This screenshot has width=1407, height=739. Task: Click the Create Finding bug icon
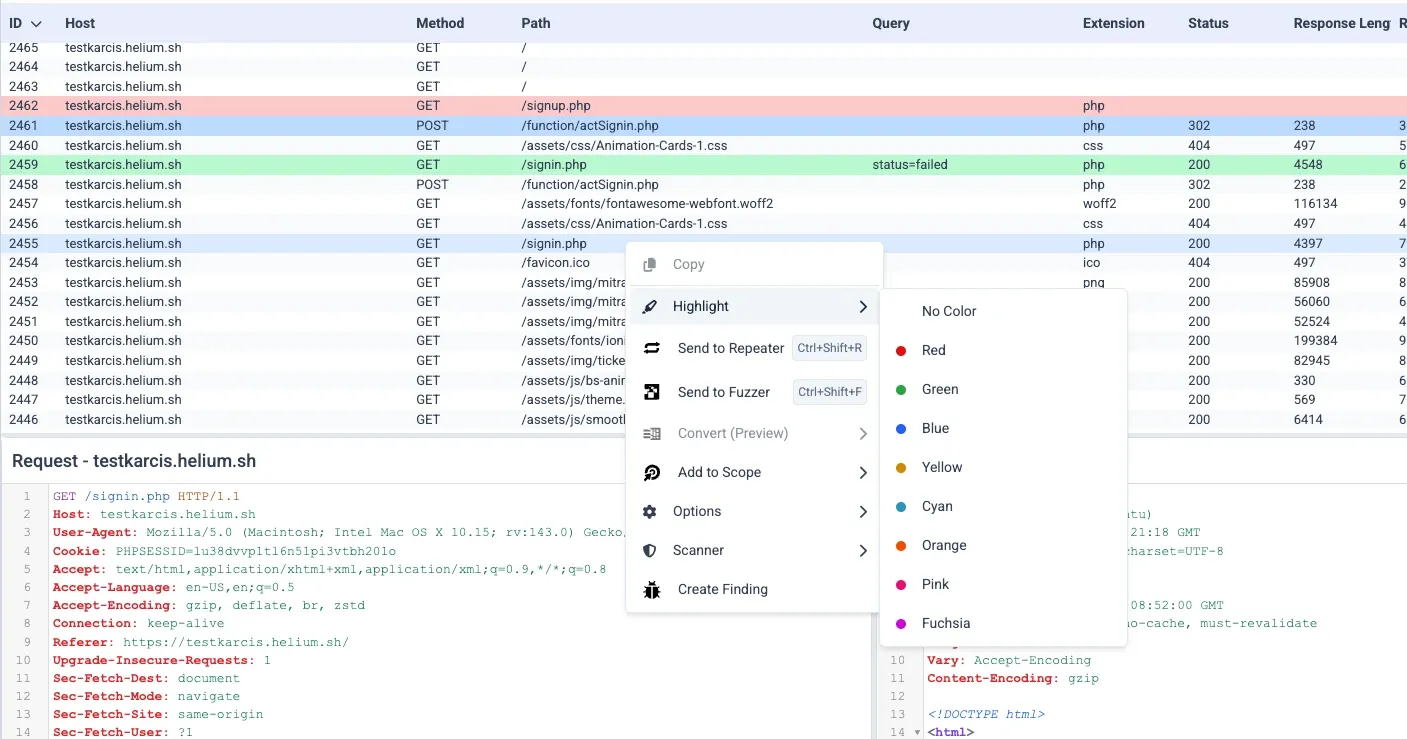[653, 589]
